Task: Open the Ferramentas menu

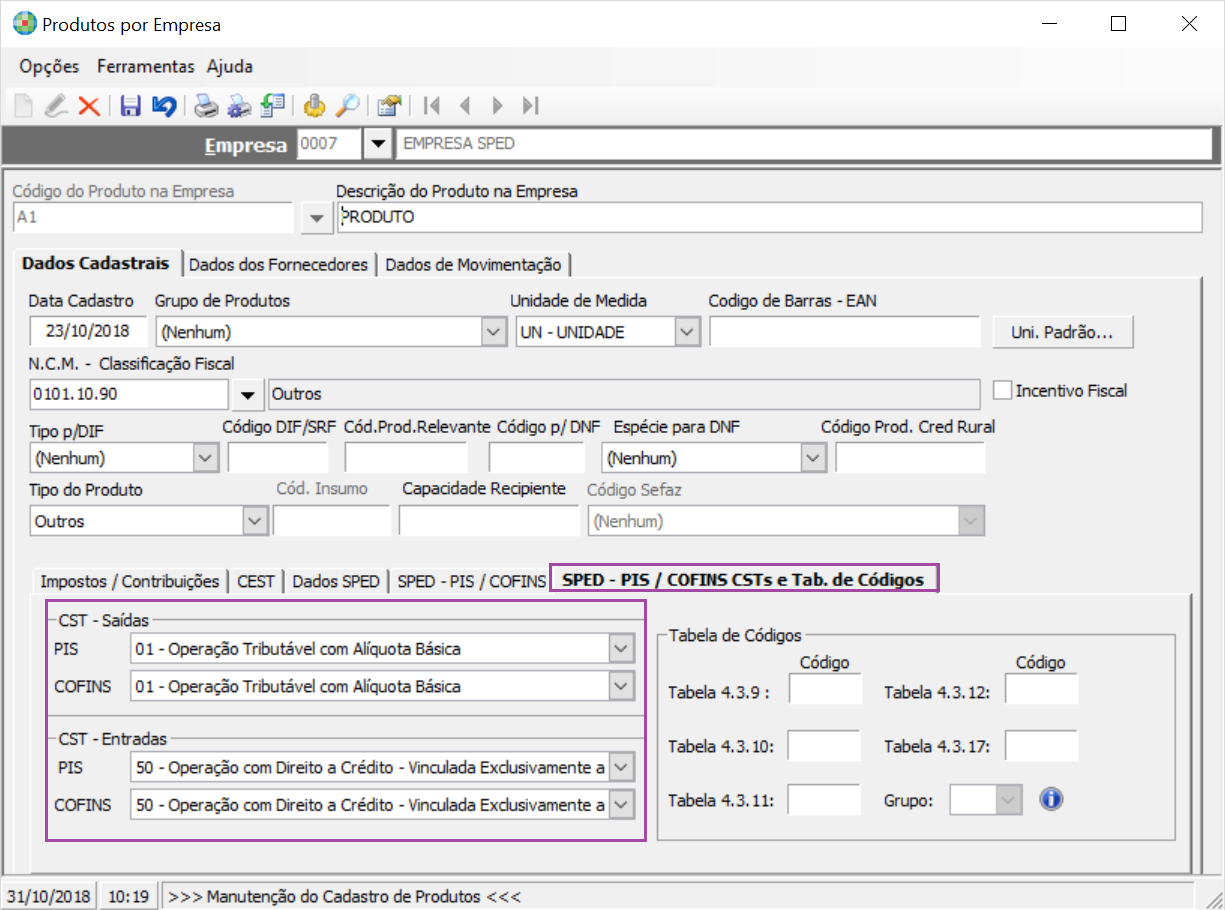Action: point(145,67)
